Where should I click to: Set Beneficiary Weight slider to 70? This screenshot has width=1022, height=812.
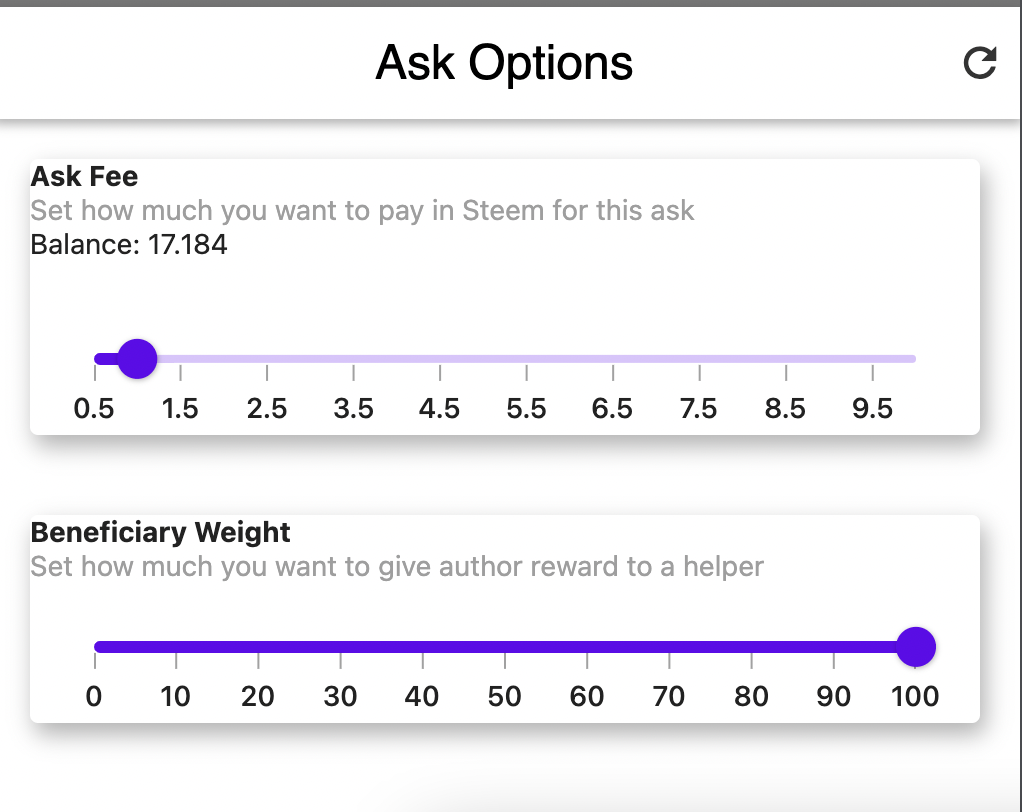(x=669, y=646)
